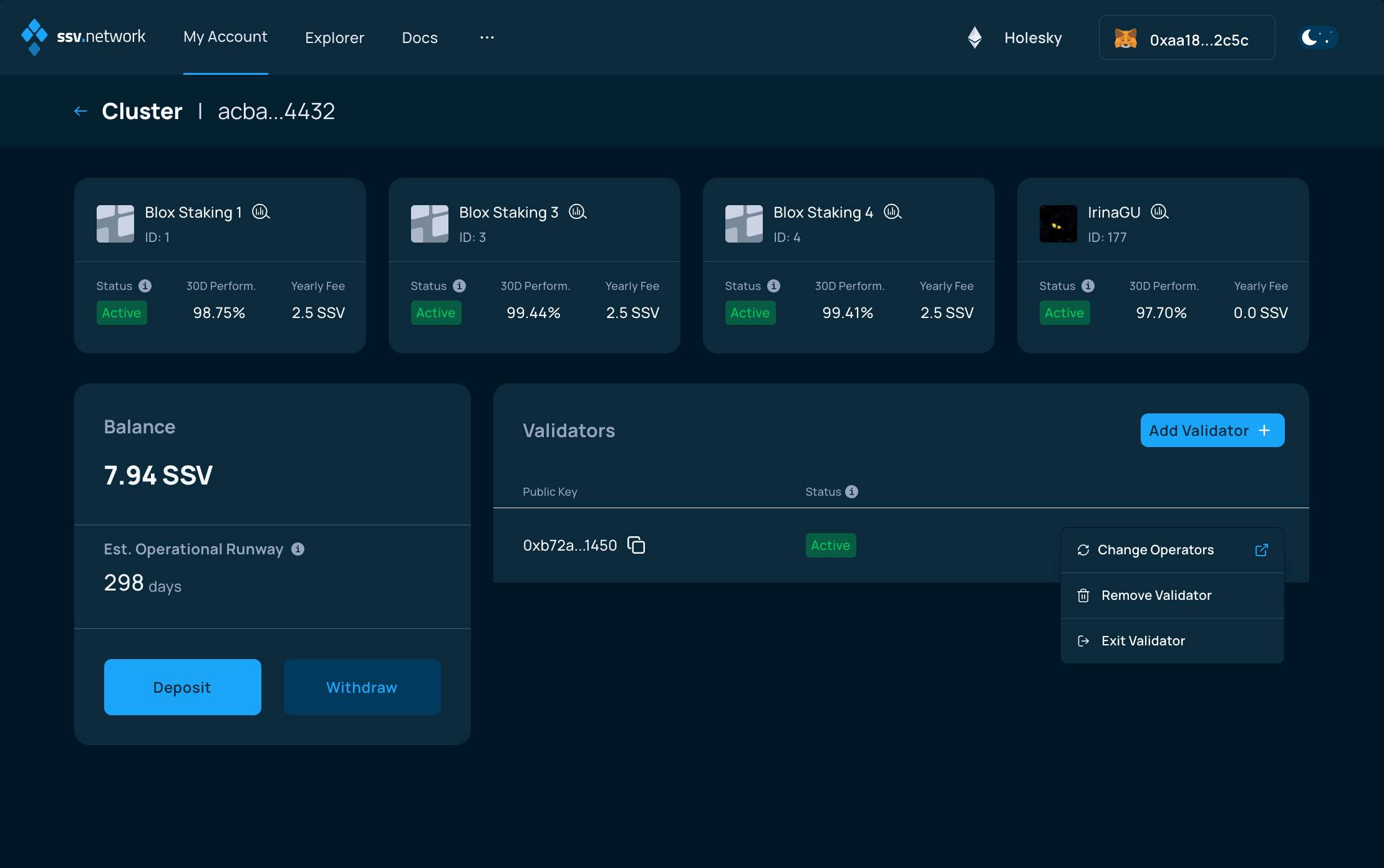
Task: Show Status info for Blox Staking 1
Action: pyautogui.click(x=145, y=286)
